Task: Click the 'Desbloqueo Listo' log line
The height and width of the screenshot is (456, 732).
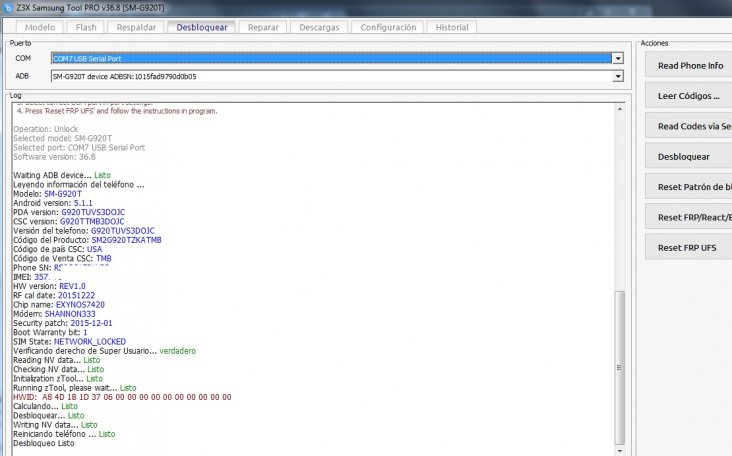Action: point(44,443)
